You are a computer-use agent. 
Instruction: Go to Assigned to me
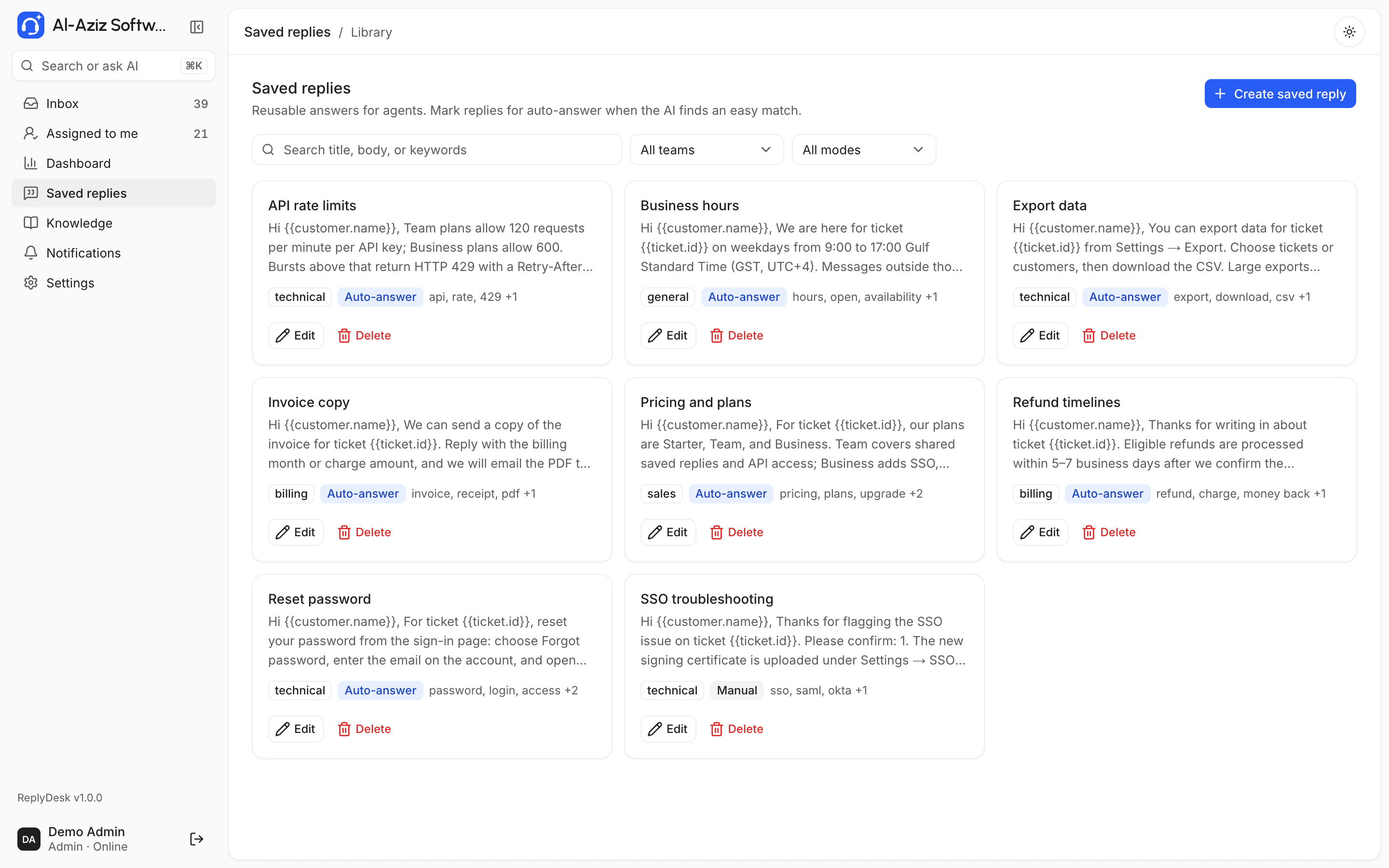coord(114,133)
